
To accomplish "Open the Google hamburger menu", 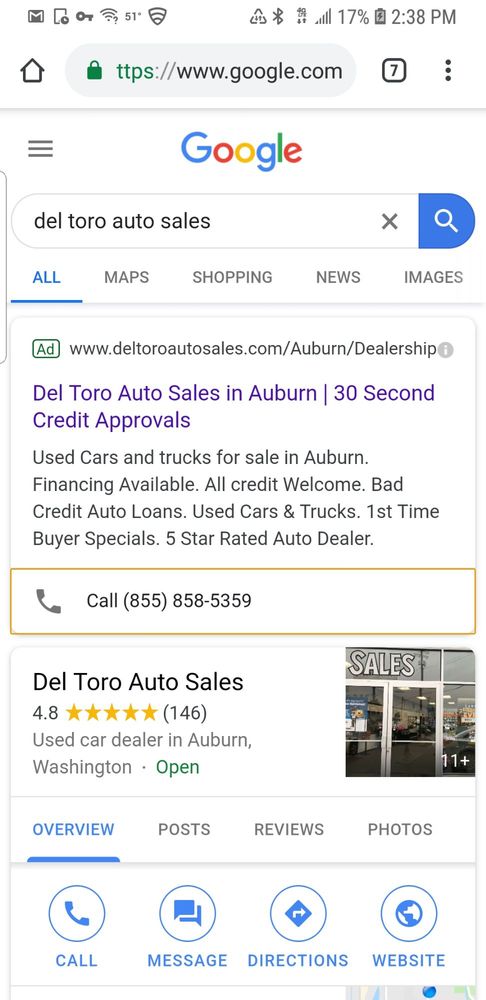I will click(x=41, y=149).
